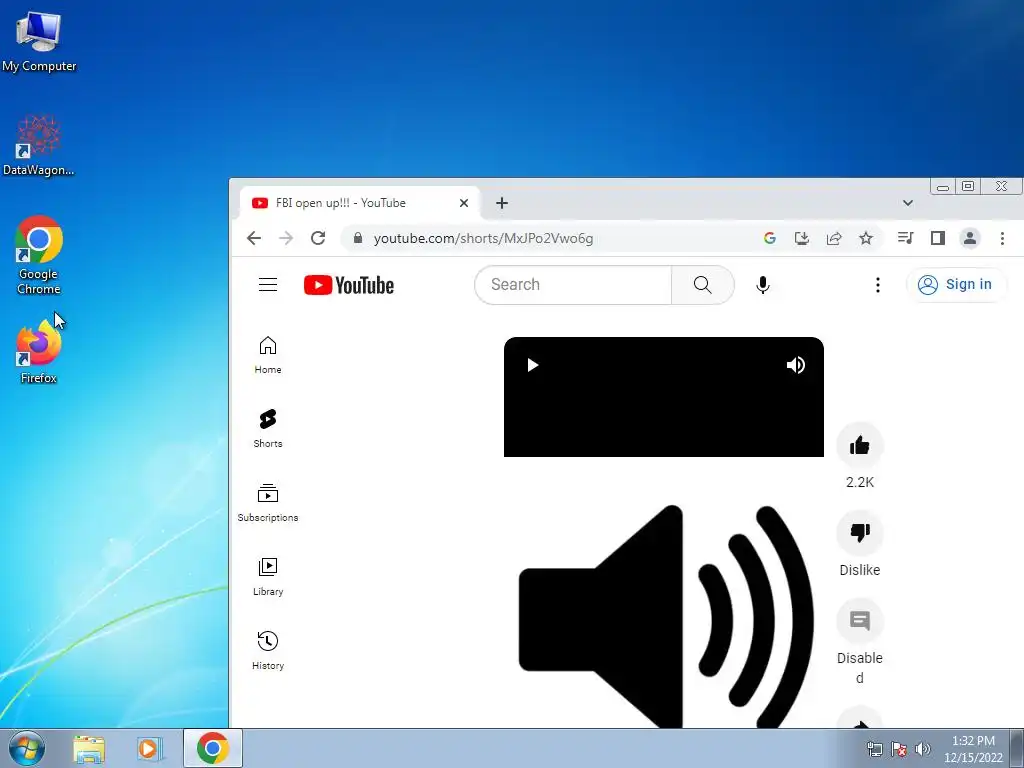Open Home in YouTube sidebar
1024x768 pixels.
(268, 355)
